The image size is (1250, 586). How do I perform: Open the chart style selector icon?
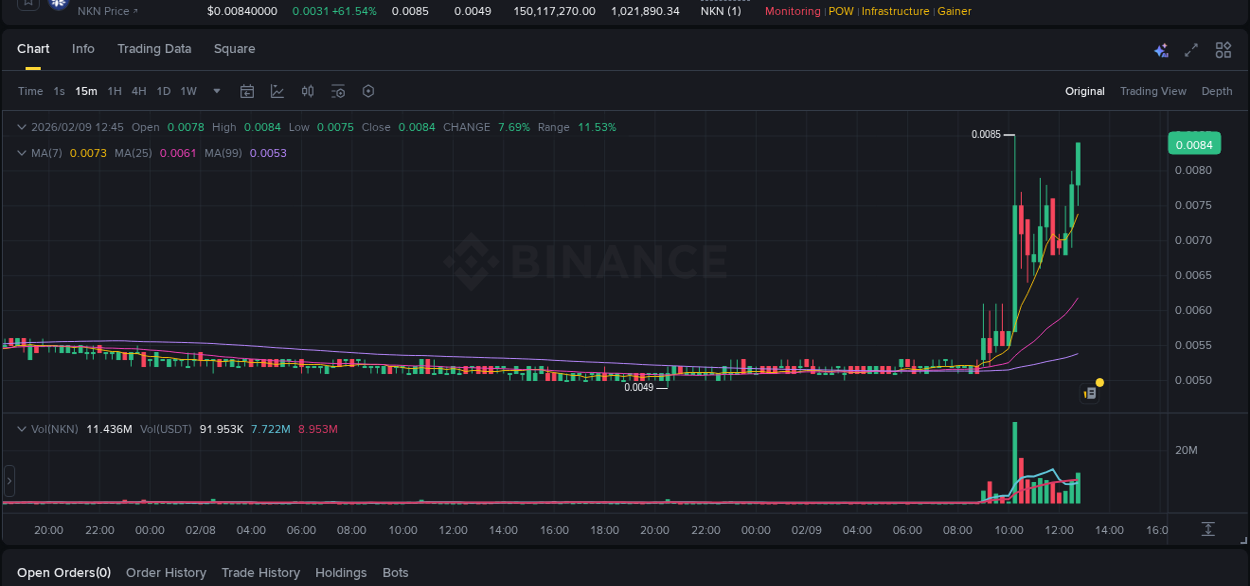point(277,91)
